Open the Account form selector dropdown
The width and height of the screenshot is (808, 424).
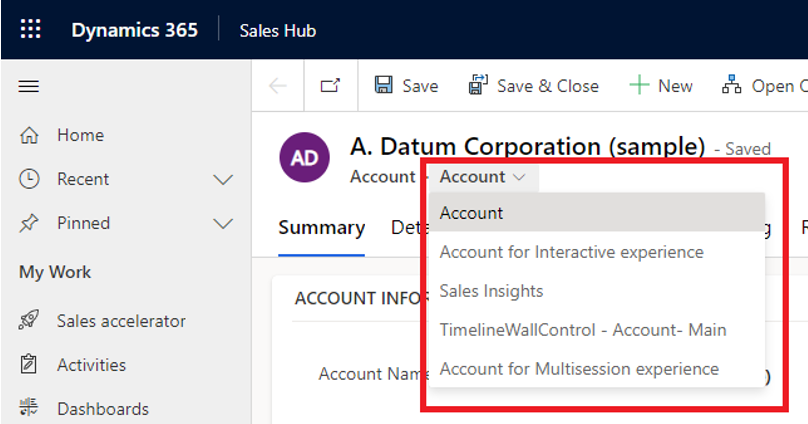(483, 177)
